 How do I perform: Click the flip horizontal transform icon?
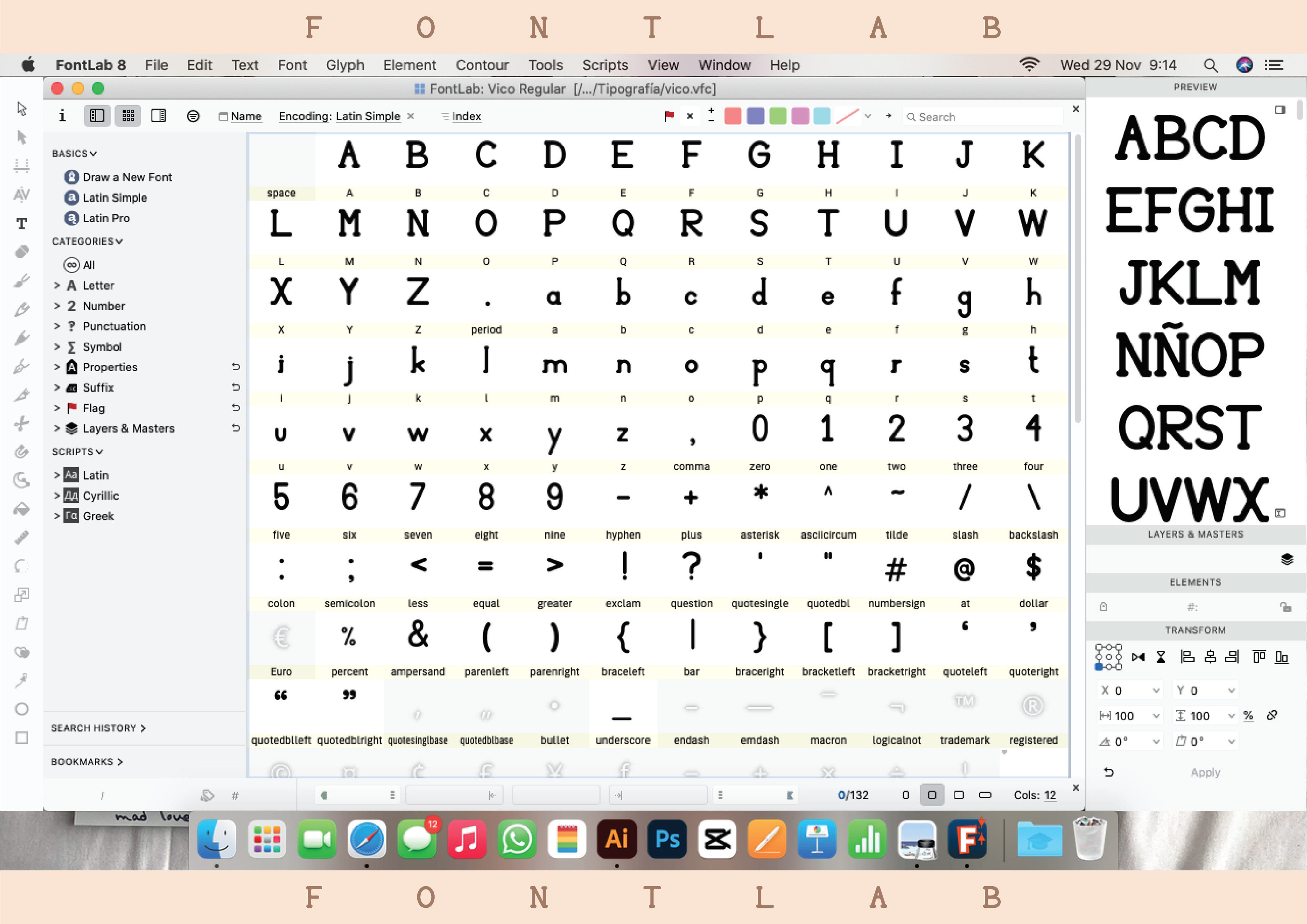pyautogui.click(x=1138, y=657)
